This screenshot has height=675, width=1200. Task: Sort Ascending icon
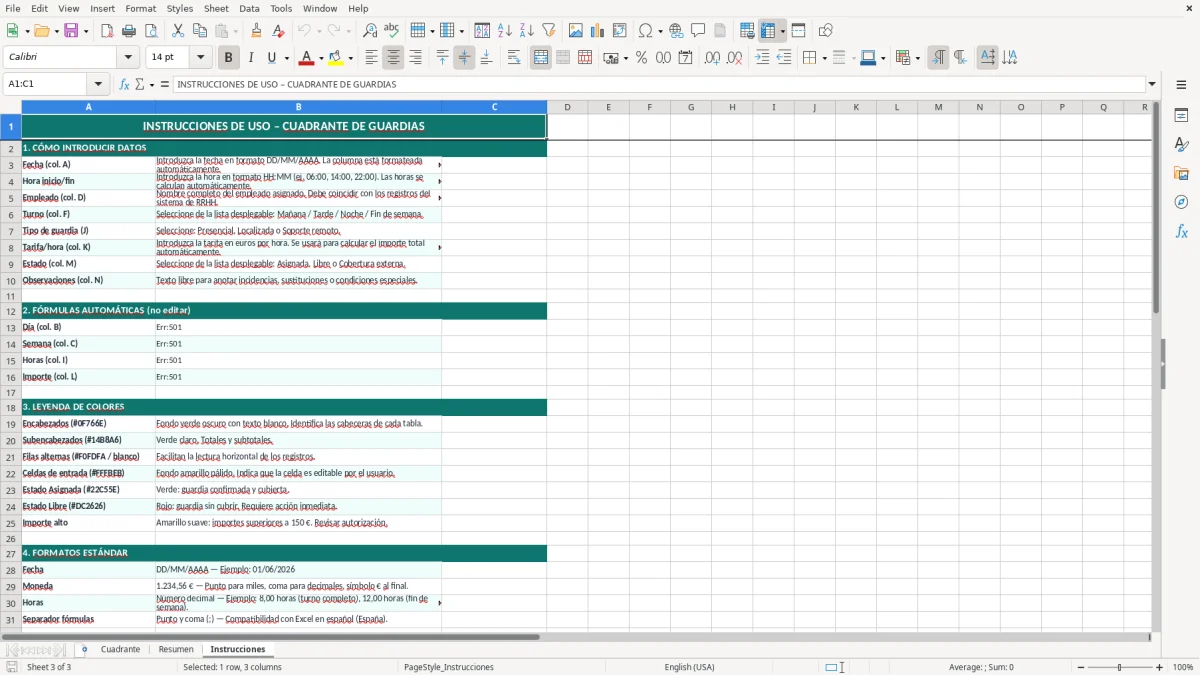click(x=504, y=31)
